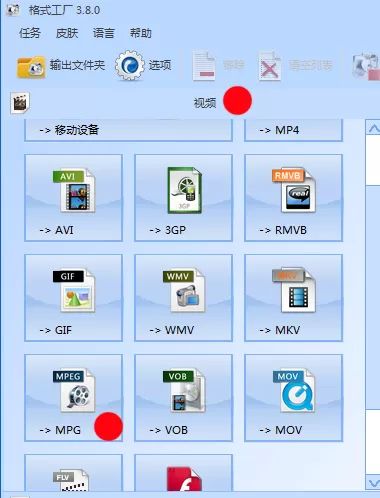Click the -> MPG label
The image size is (380, 498).
coord(60,430)
